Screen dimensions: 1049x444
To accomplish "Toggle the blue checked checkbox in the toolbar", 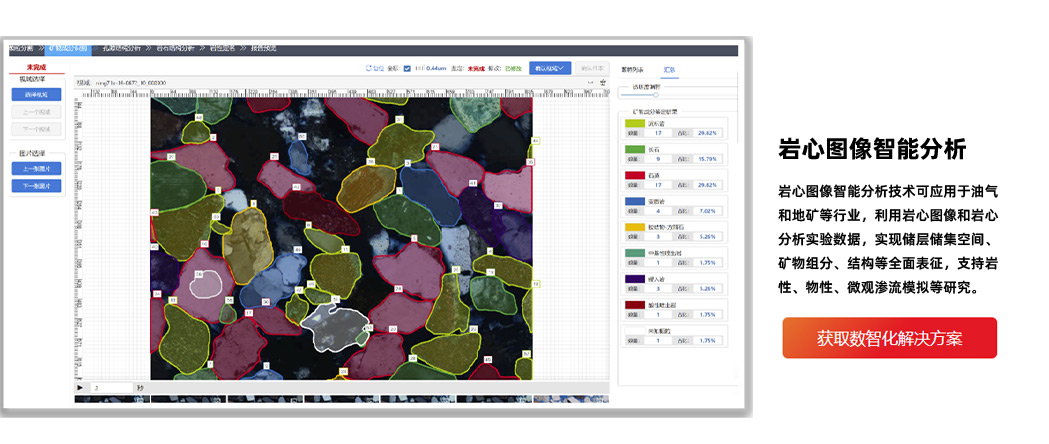I will coord(407,68).
